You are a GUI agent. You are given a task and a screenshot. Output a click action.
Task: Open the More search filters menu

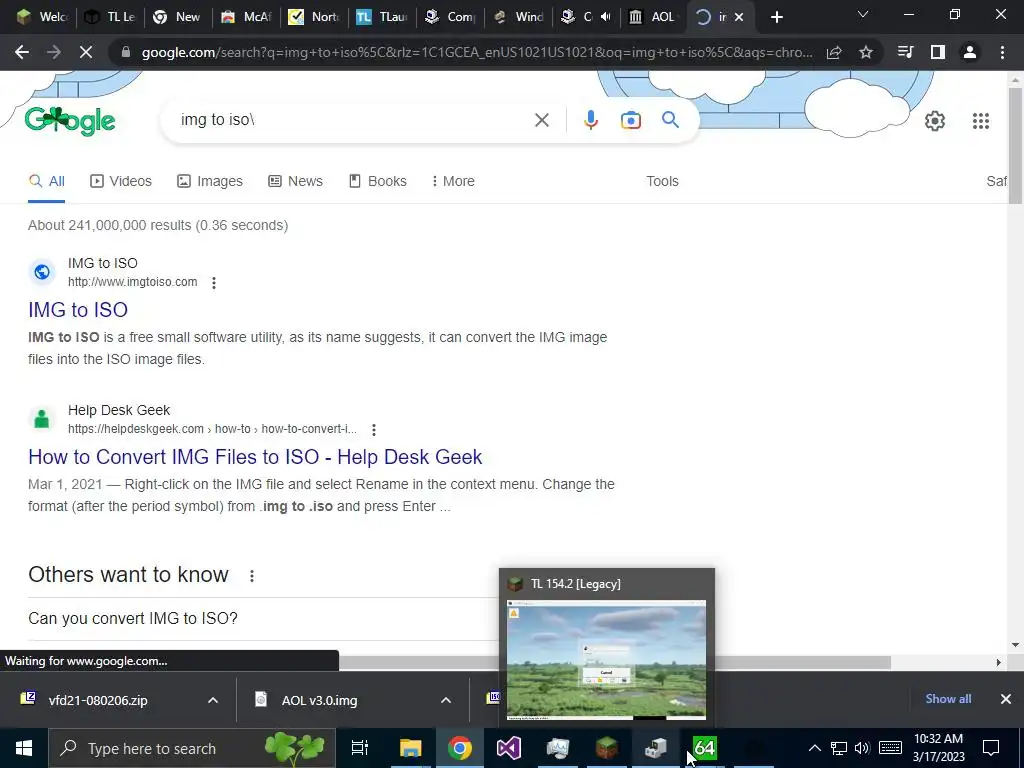453,181
